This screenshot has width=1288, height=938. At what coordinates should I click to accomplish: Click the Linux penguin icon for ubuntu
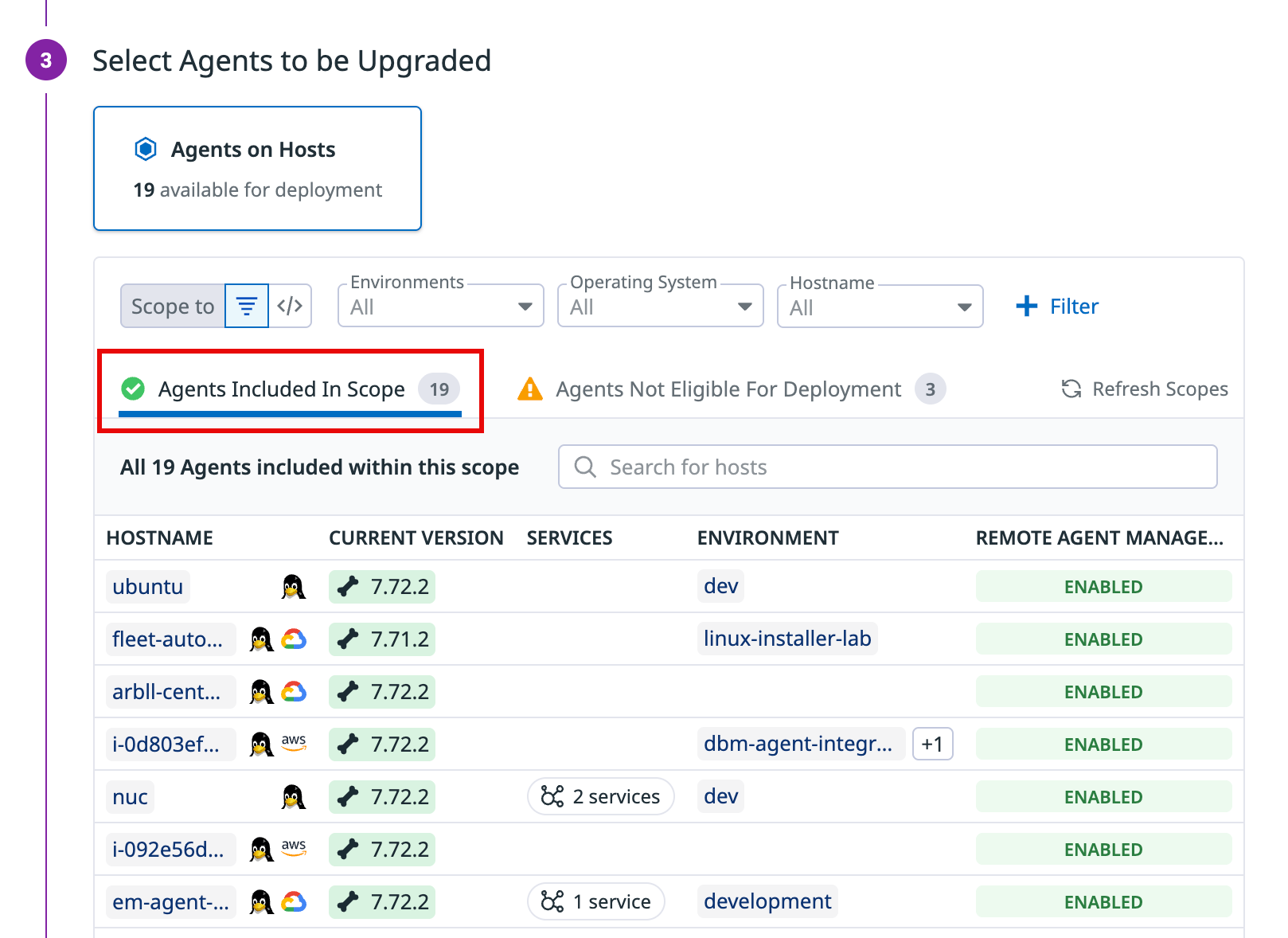click(x=294, y=587)
